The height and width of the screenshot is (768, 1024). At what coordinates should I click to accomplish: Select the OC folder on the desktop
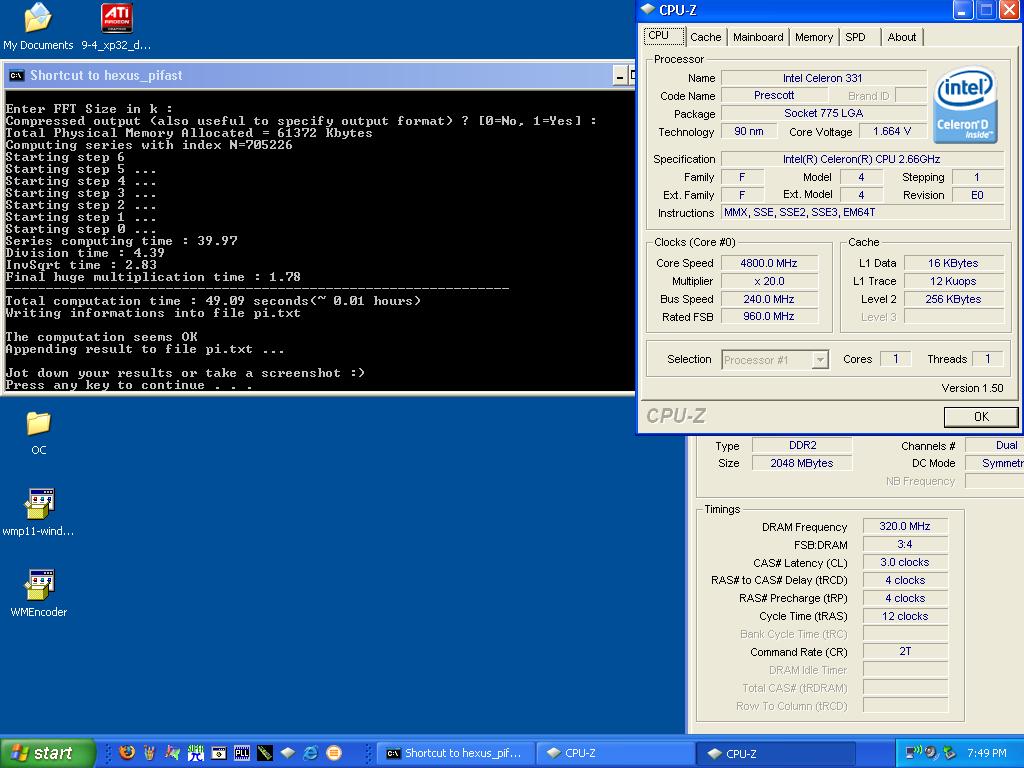[39, 434]
